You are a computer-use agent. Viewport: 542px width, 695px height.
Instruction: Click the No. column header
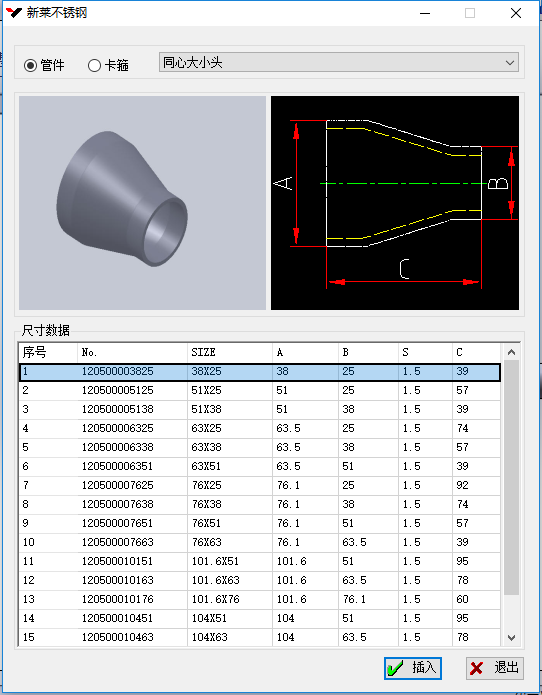pyautogui.click(x=132, y=352)
